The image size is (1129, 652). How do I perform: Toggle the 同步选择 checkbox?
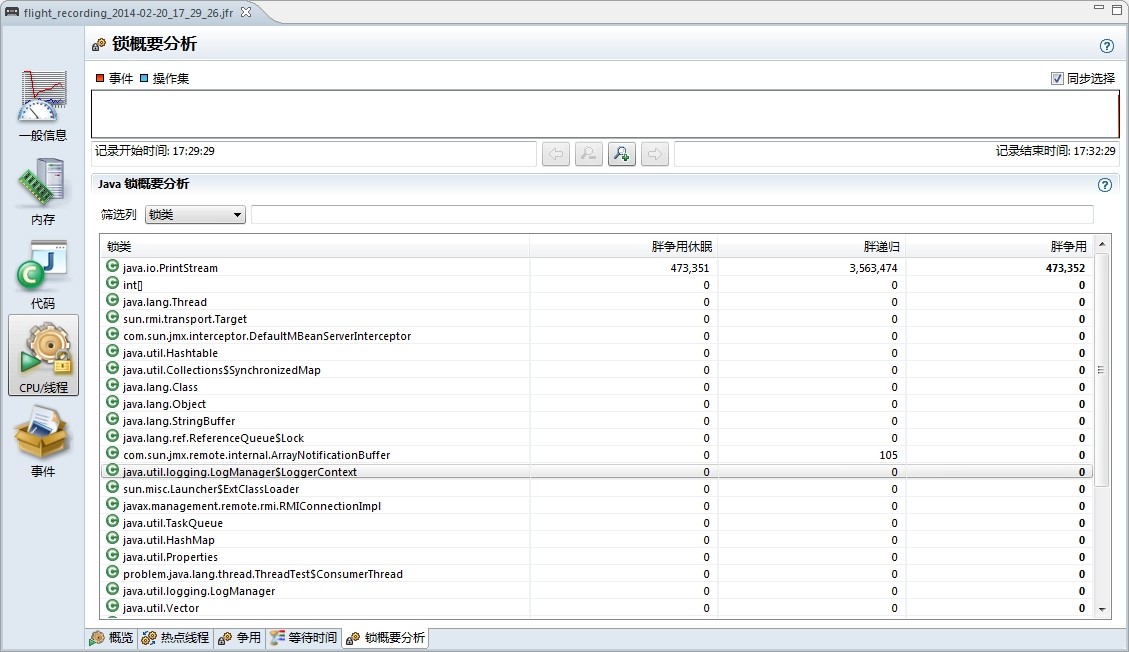point(1057,78)
